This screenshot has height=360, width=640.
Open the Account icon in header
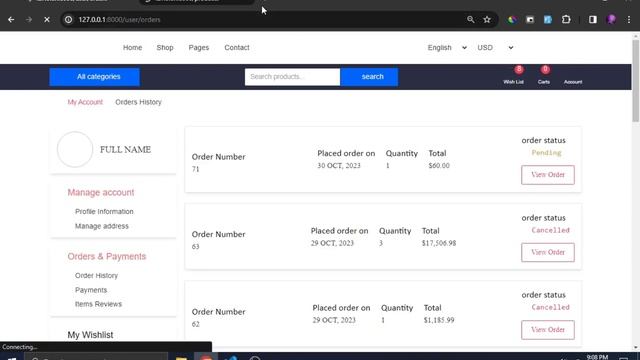pyautogui.click(x=573, y=82)
